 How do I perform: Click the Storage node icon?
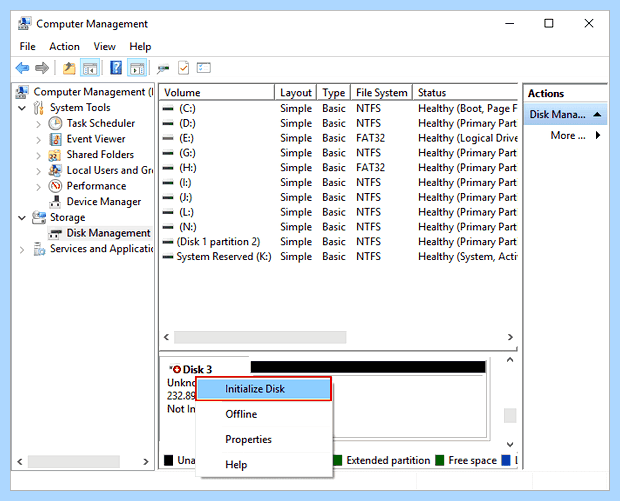click(39, 217)
